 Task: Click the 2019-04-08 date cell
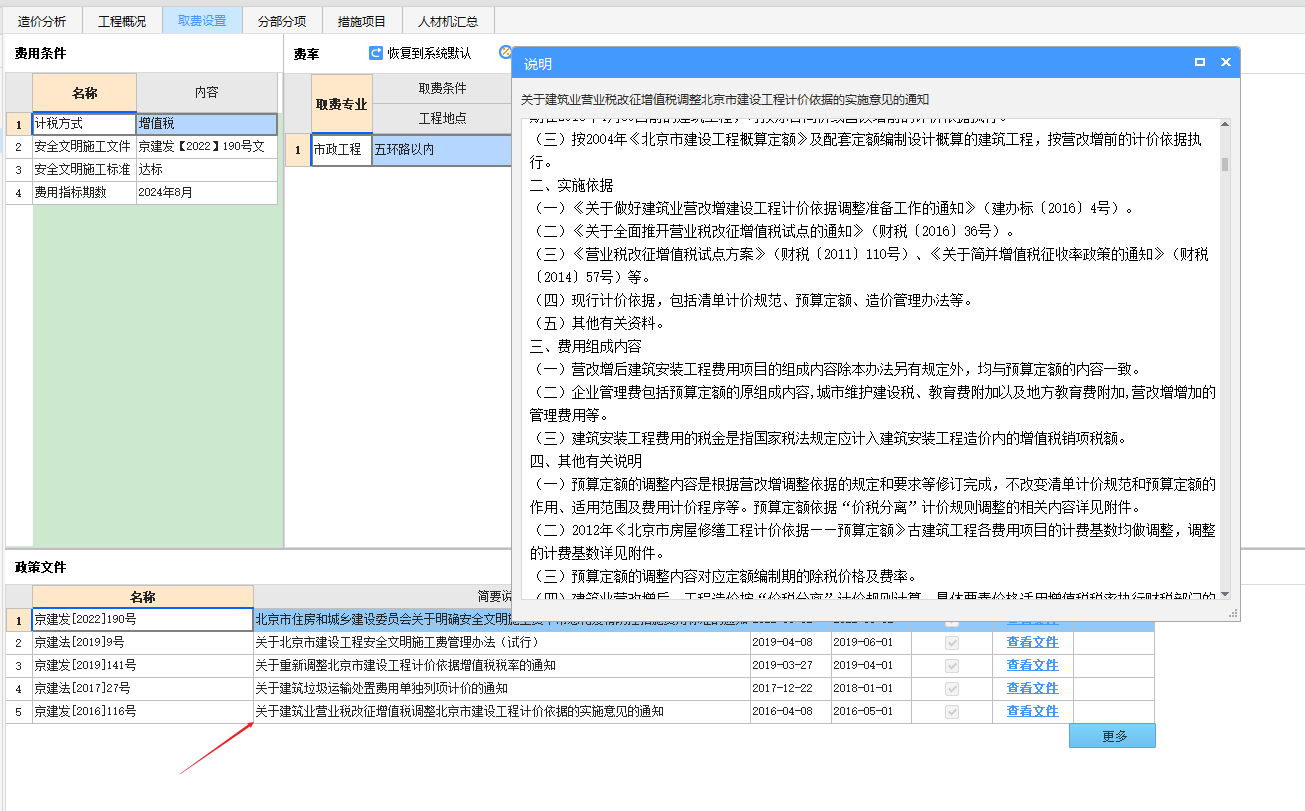coord(790,642)
